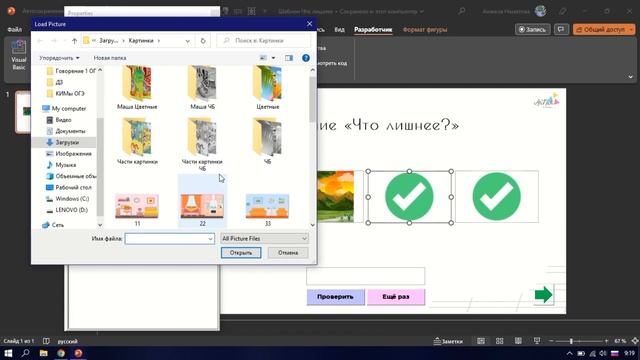Click the Проверить button on slide

(335, 297)
